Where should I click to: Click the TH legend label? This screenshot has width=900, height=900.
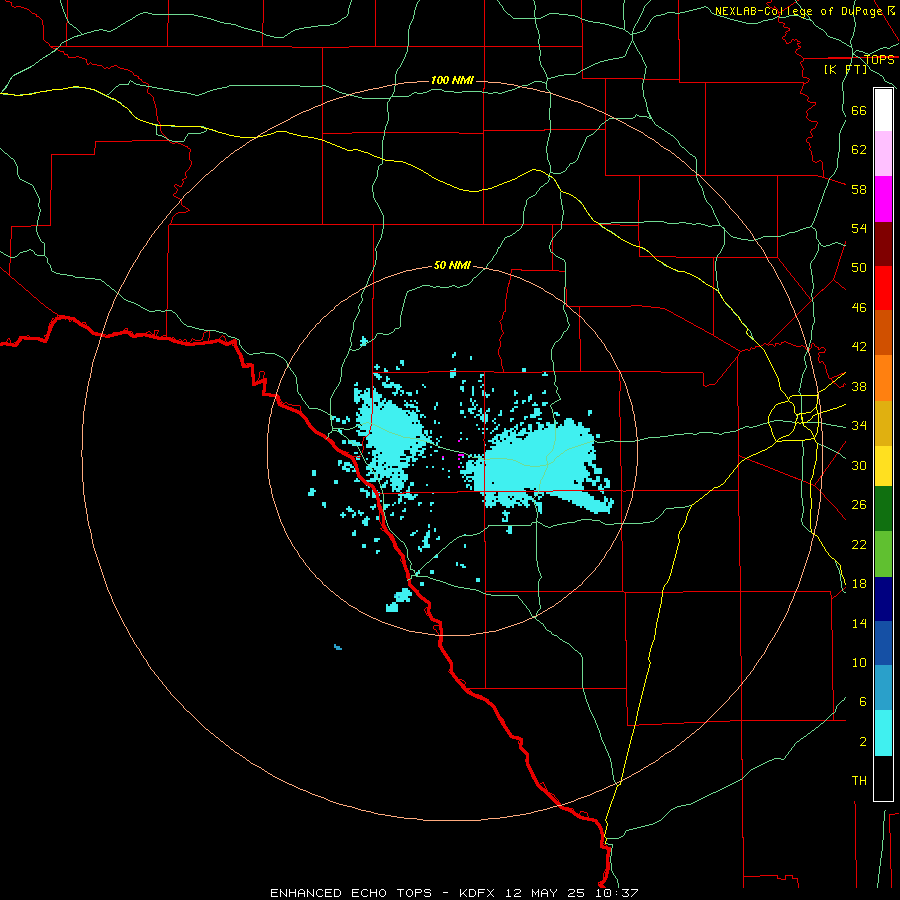coord(859,781)
